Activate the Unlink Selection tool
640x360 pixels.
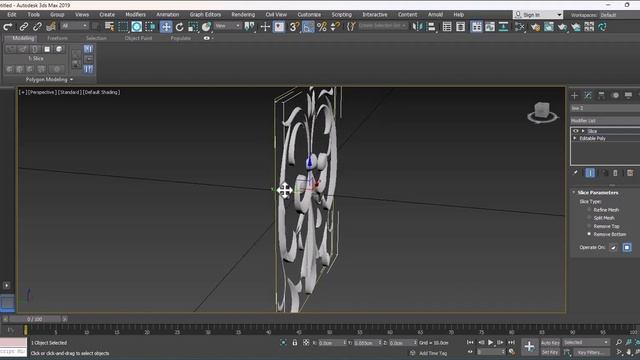(x=37, y=27)
